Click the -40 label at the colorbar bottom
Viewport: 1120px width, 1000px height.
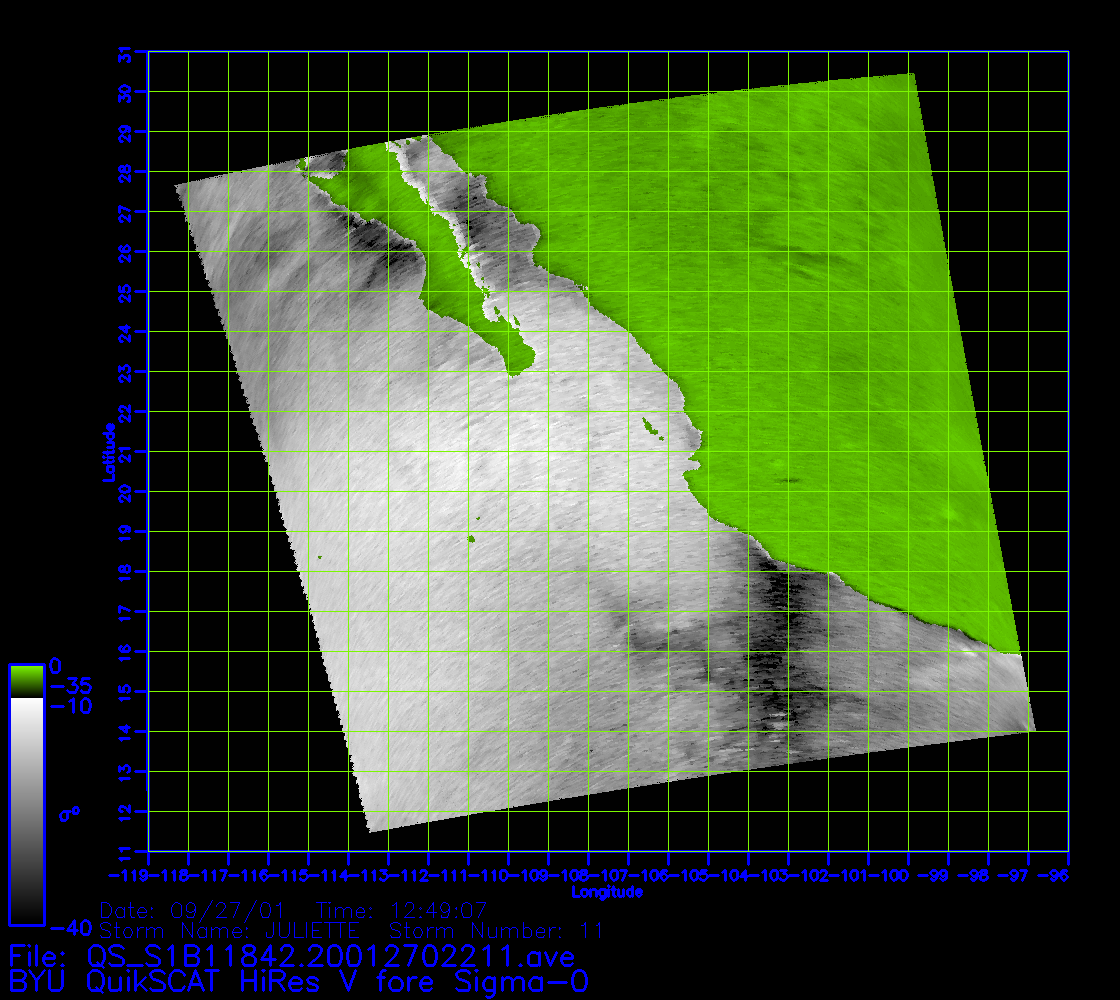pyautogui.click(x=68, y=925)
